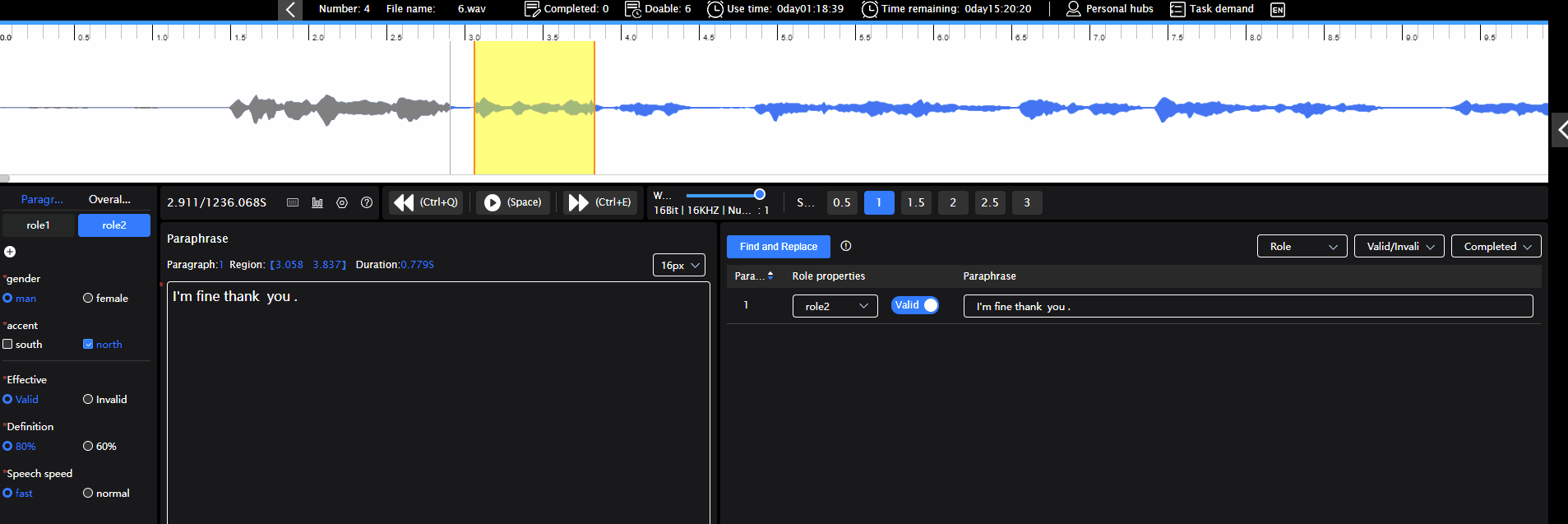
Task: Set playback speed to 3
Action: pyautogui.click(x=1027, y=202)
